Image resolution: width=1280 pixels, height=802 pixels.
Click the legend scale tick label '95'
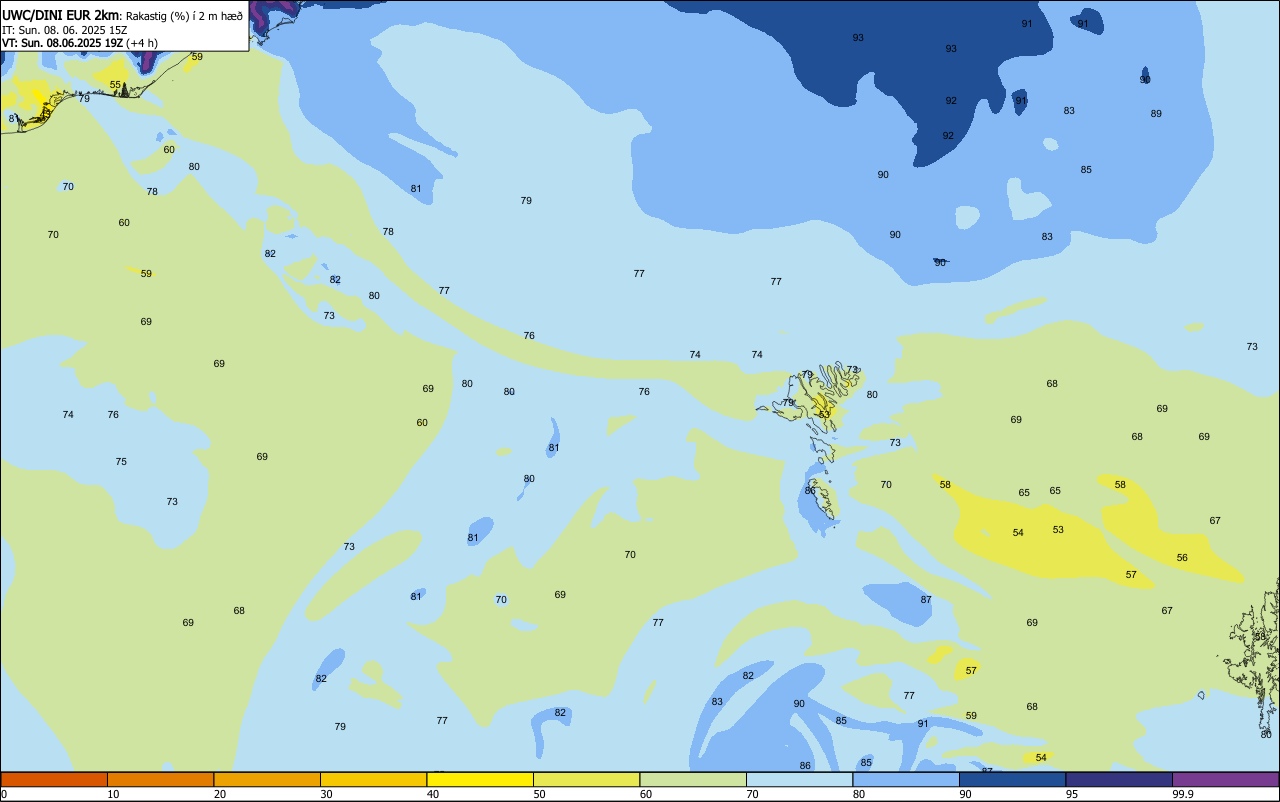(x=1072, y=794)
